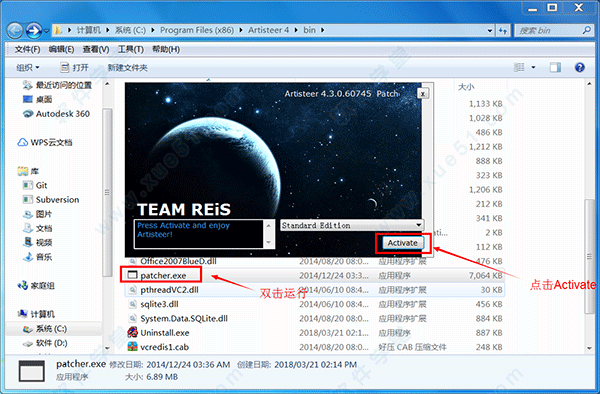
Task: Open the 编辑(E) menu
Action: (x=61, y=49)
